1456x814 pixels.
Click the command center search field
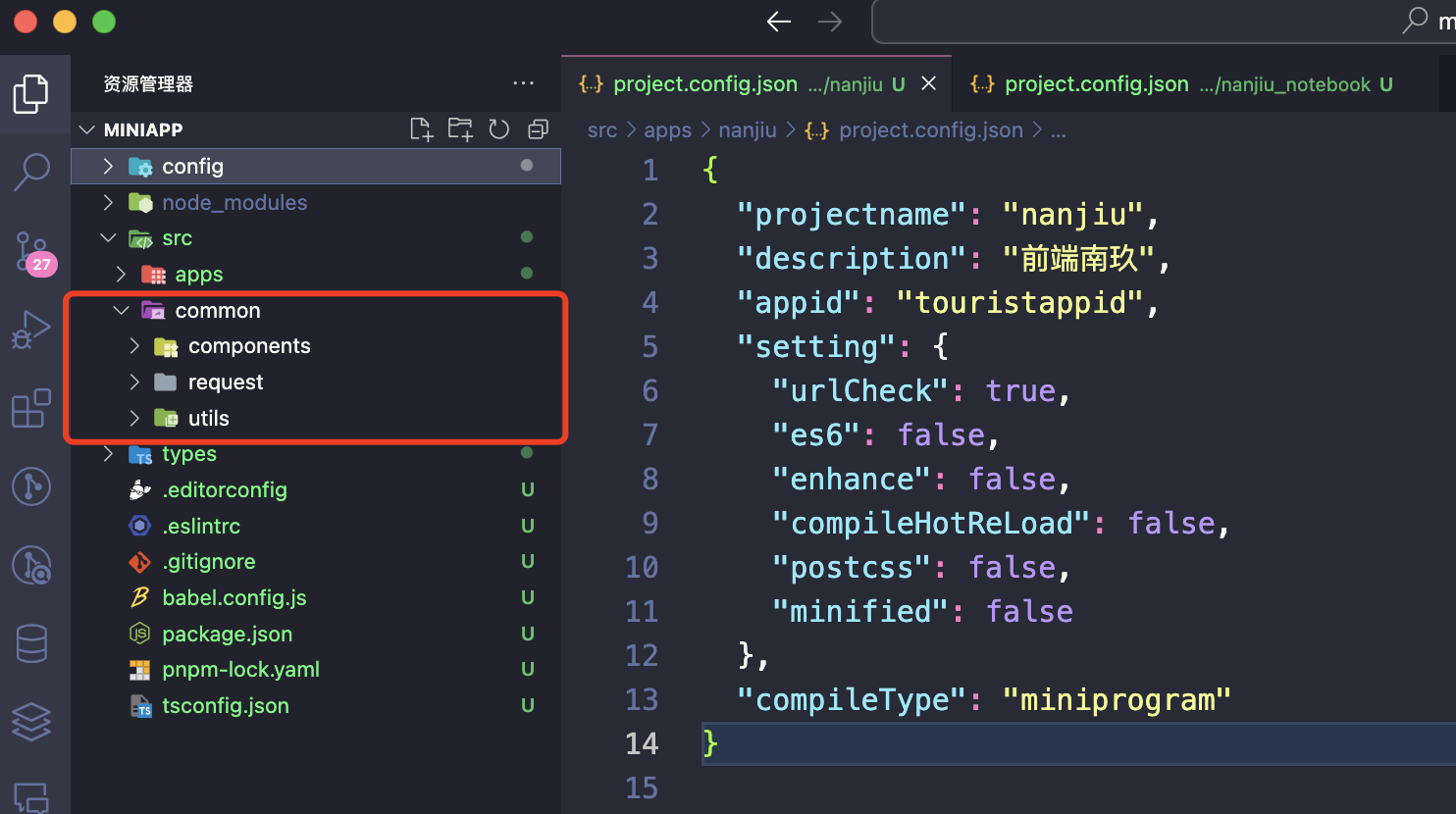[x=1164, y=22]
